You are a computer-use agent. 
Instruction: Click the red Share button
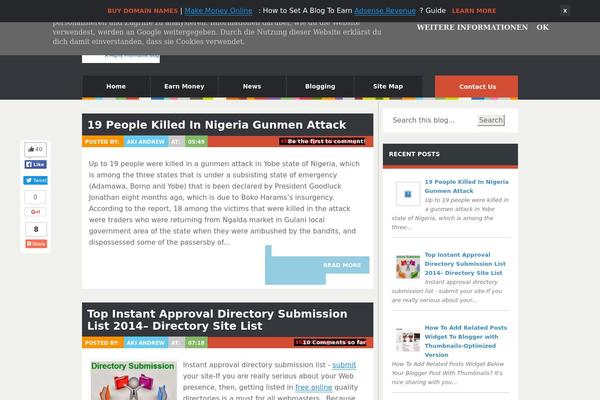click(36, 244)
